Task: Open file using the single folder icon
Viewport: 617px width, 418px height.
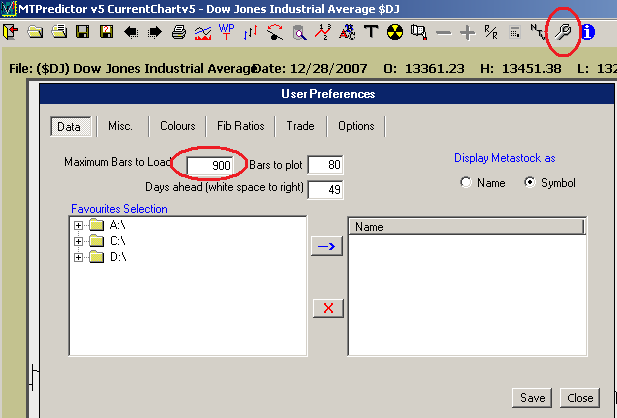Action: tap(35, 32)
